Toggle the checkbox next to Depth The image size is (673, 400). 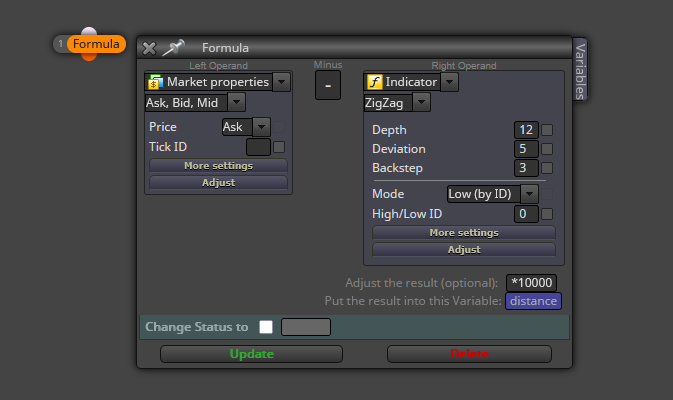click(x=547, y=130)
